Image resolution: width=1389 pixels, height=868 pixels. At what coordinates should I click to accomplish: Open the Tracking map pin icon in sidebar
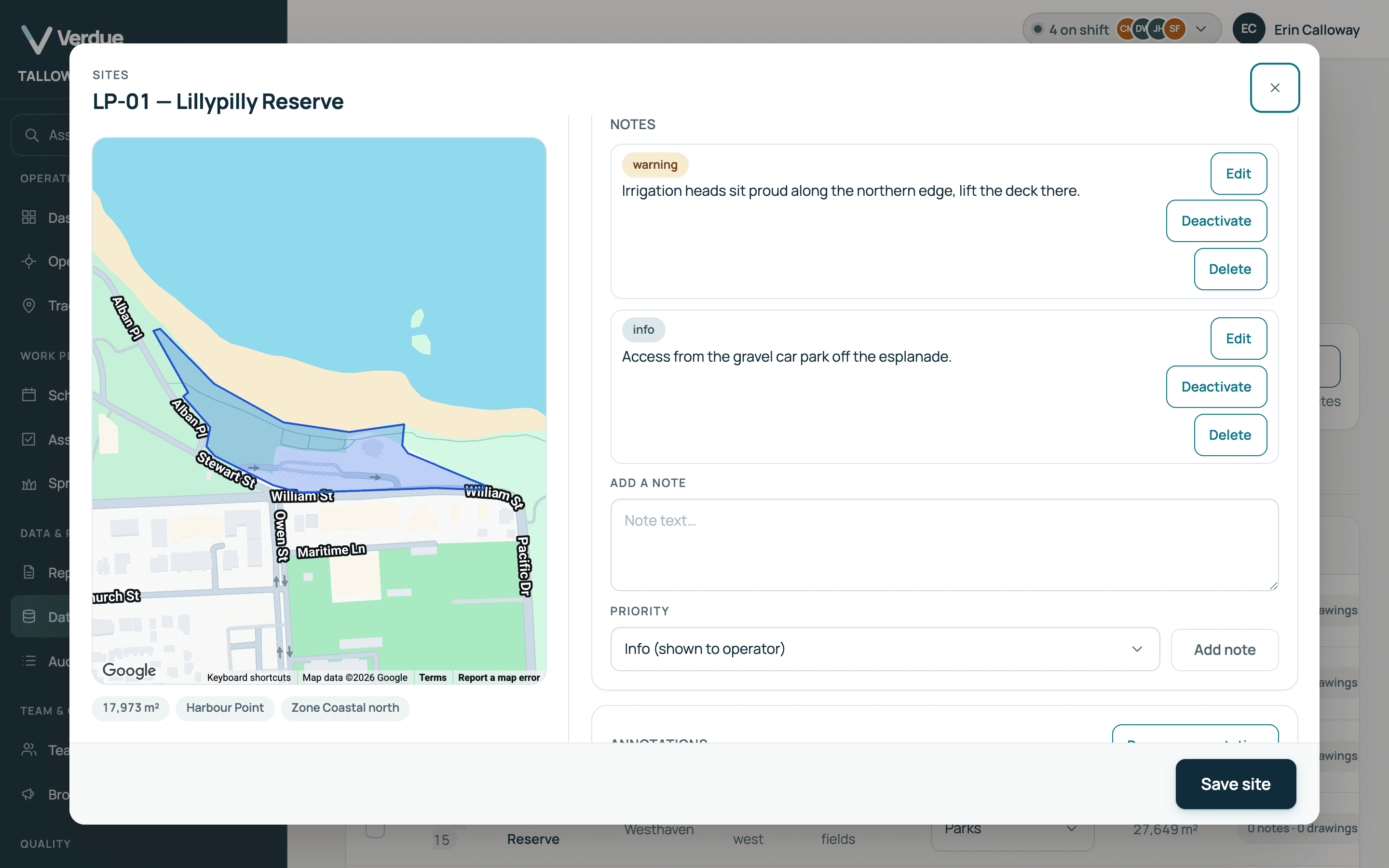click(29, 305)
